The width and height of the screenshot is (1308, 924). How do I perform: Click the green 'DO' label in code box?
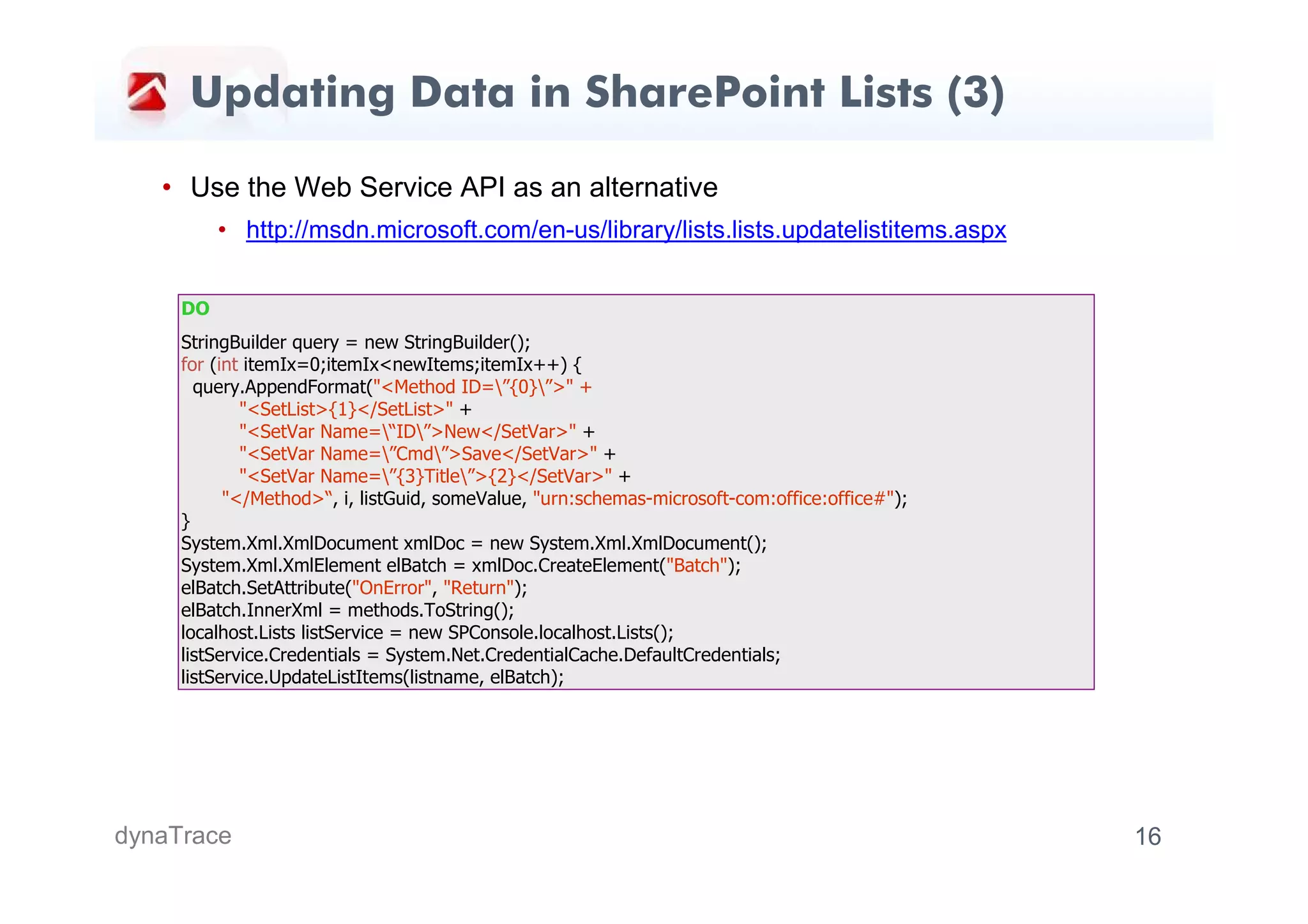coord(195,308)
